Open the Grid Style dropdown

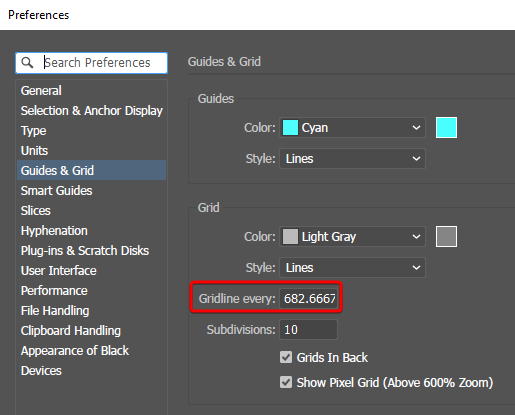pyautogui.click(x=352, y=268)
